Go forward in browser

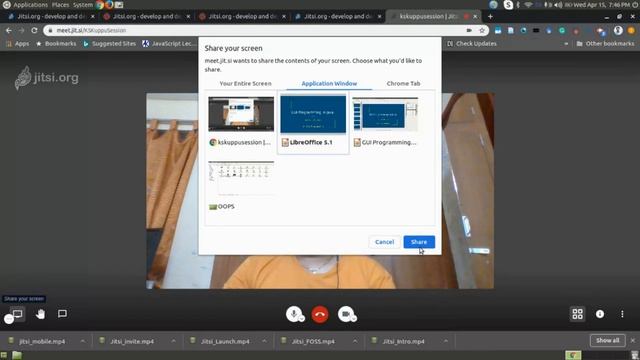pyautogui.click(x=21, y=30)
